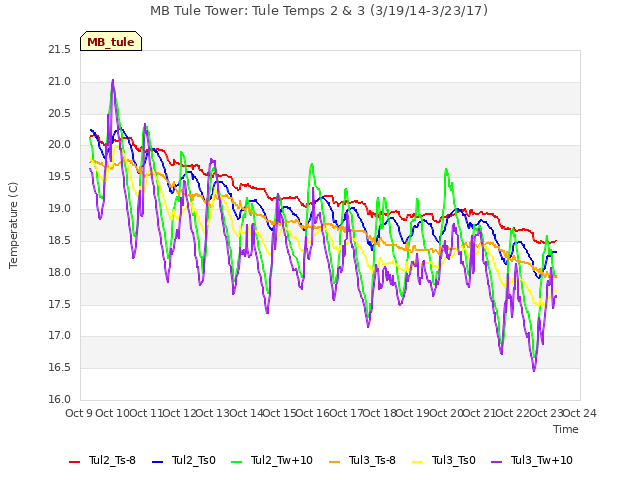Image resolution: width=640 pixels, height=480 pixels.
Task: Click the MB_tule label box
Action: pos(111,41)
